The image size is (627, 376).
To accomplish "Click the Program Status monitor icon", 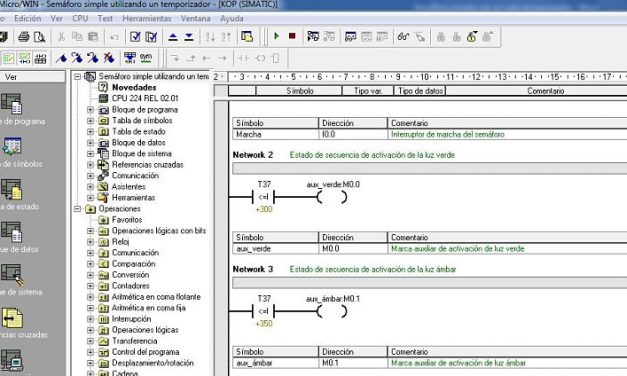I will point(313,37).
